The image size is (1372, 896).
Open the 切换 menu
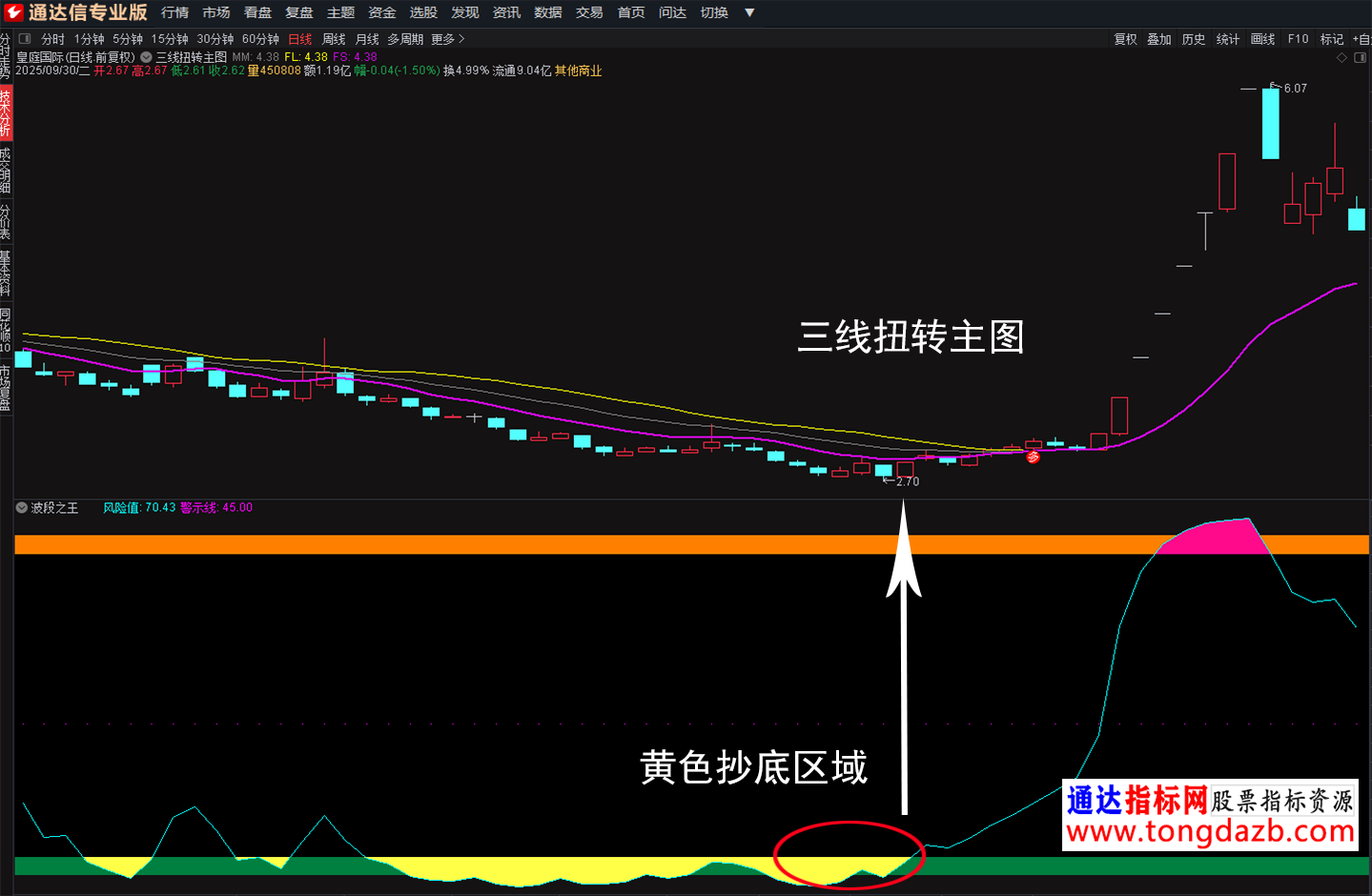[x=714, y=12]
